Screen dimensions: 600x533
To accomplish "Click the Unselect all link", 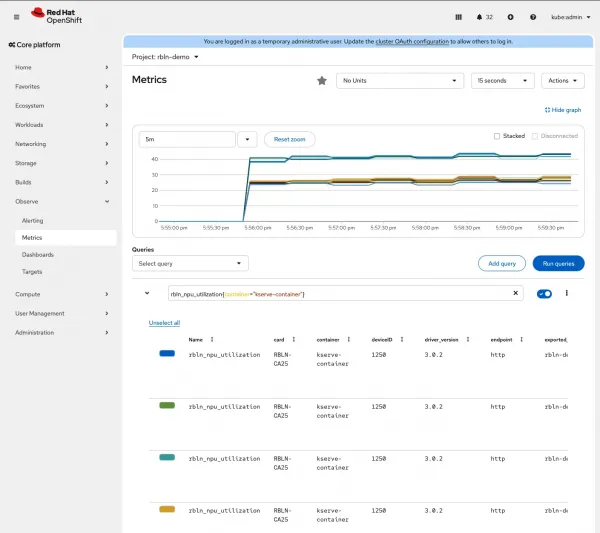I will (x=164, y=323).
